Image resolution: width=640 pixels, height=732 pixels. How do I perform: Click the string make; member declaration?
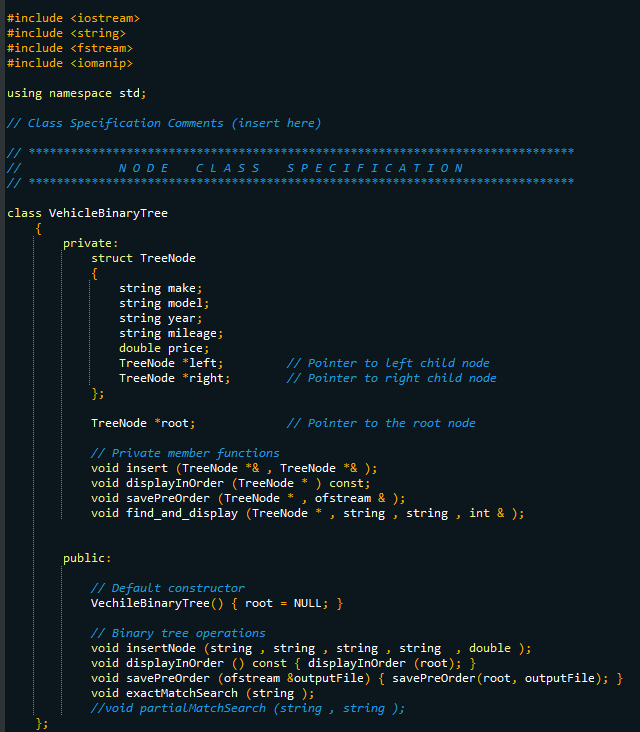click(x=161, y=288)
